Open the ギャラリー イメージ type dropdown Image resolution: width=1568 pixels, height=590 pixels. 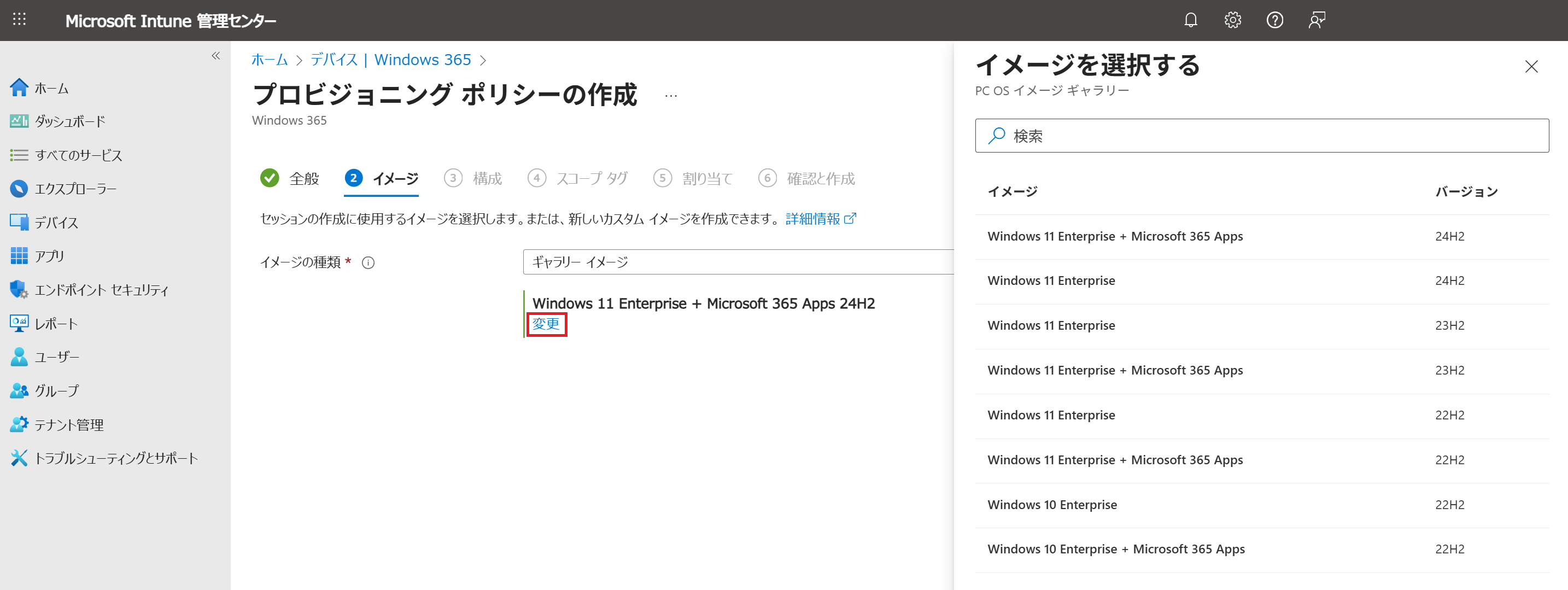point(738,262)
